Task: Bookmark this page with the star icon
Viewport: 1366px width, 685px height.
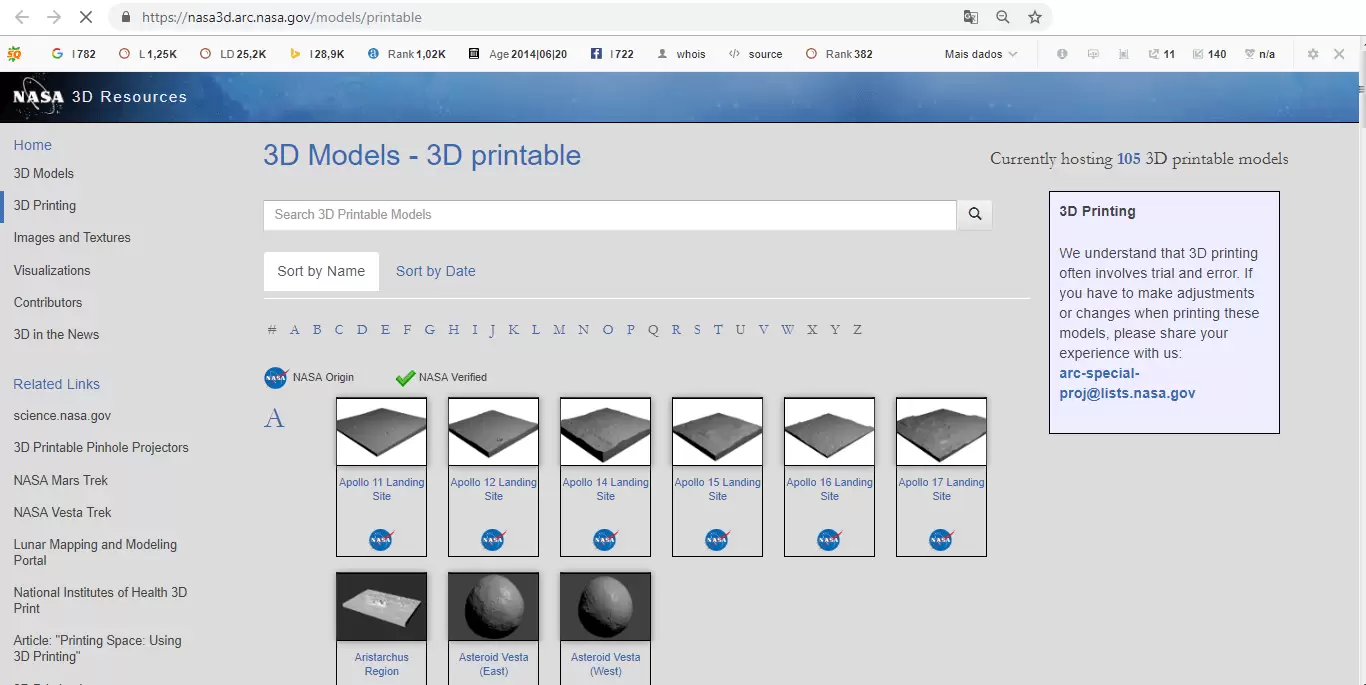Action: [x=1035, y=17]
